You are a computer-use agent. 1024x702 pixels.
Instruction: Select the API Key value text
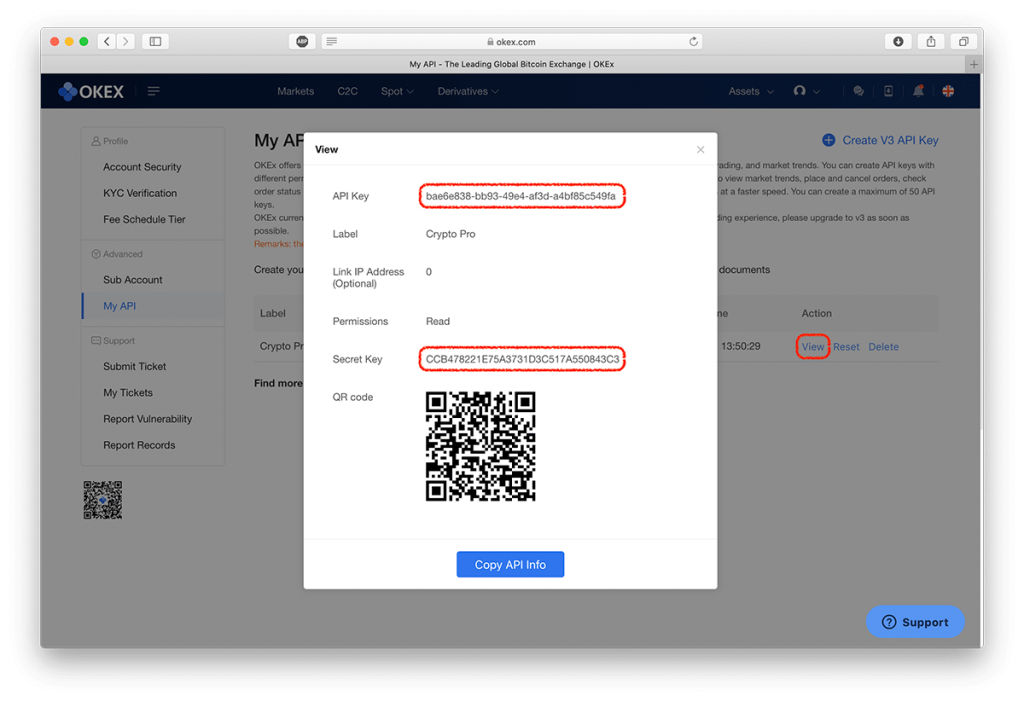click(x=520, y=196)
